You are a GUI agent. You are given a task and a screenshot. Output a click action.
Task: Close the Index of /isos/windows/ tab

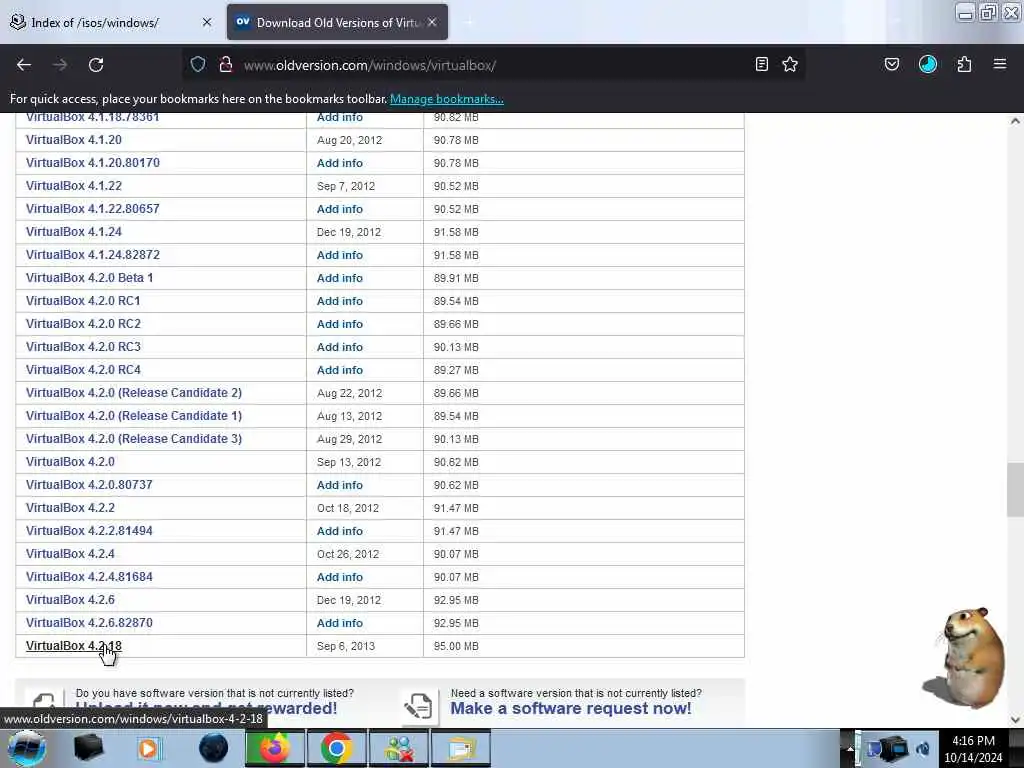tap(207, 22)
